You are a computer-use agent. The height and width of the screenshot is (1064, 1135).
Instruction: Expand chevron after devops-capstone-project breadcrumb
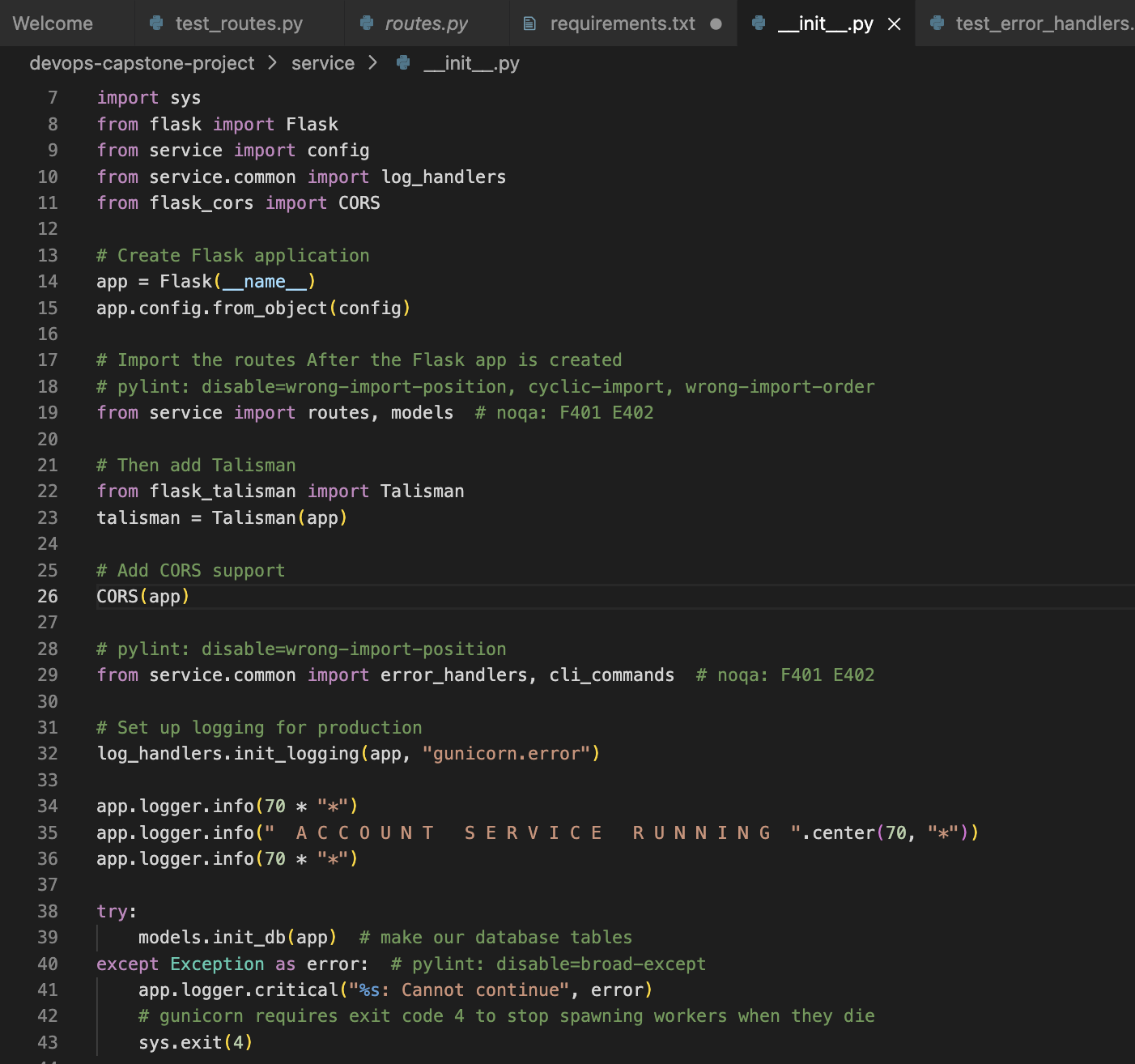273,63
